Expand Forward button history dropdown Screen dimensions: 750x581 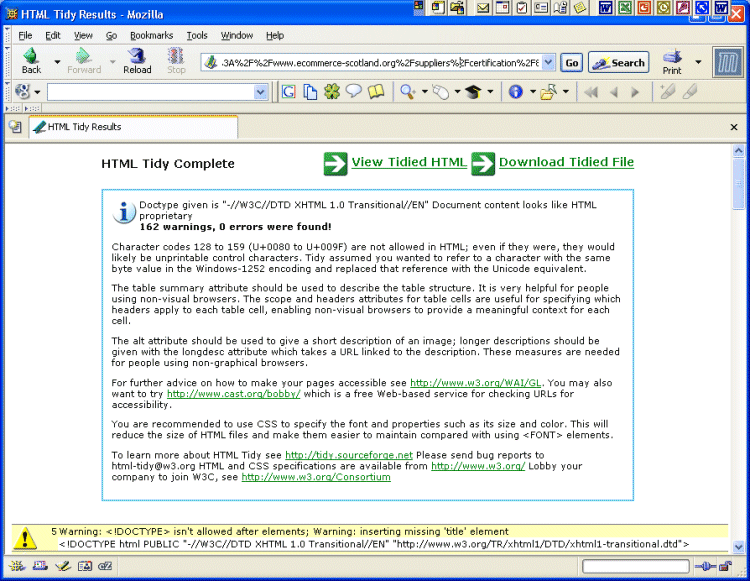(x=113, y=62)
